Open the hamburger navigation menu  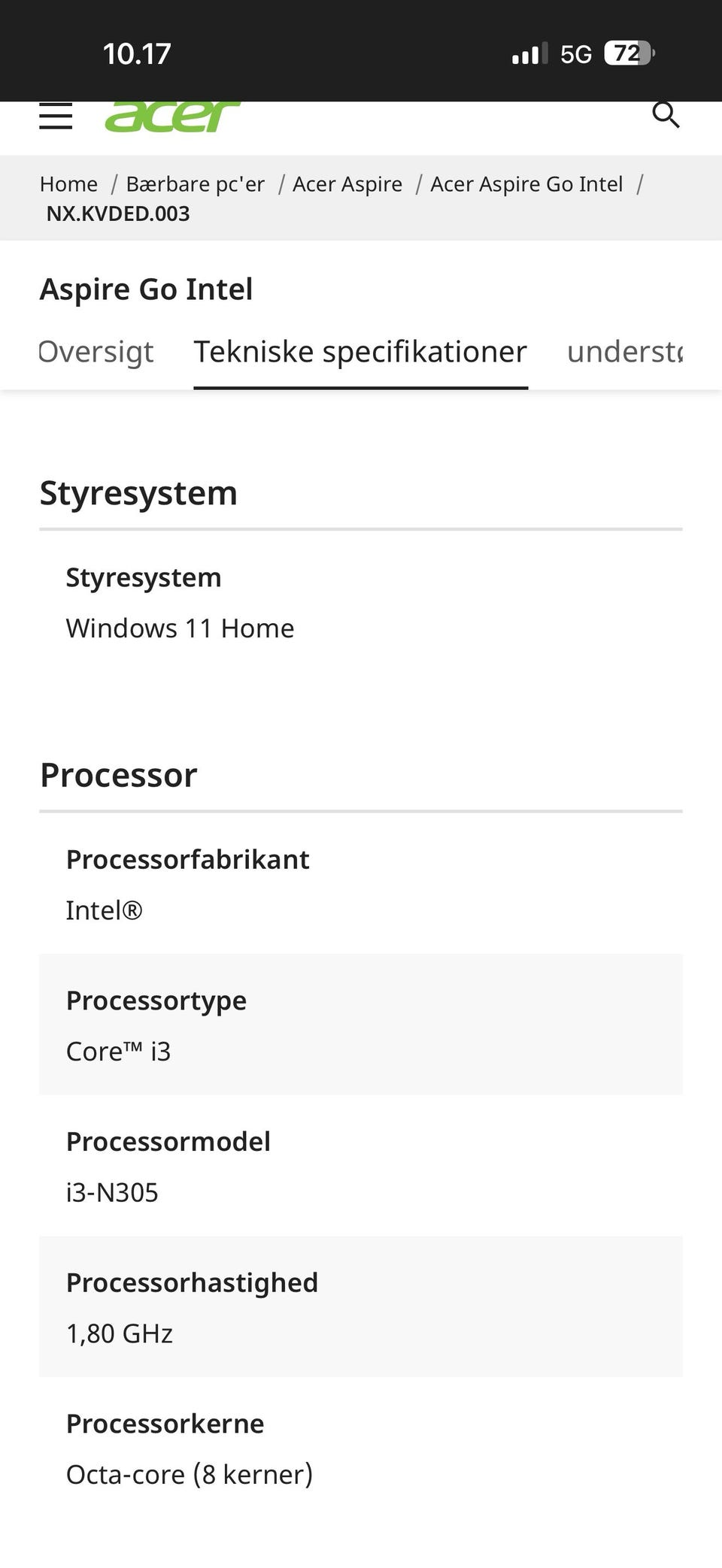56,116
